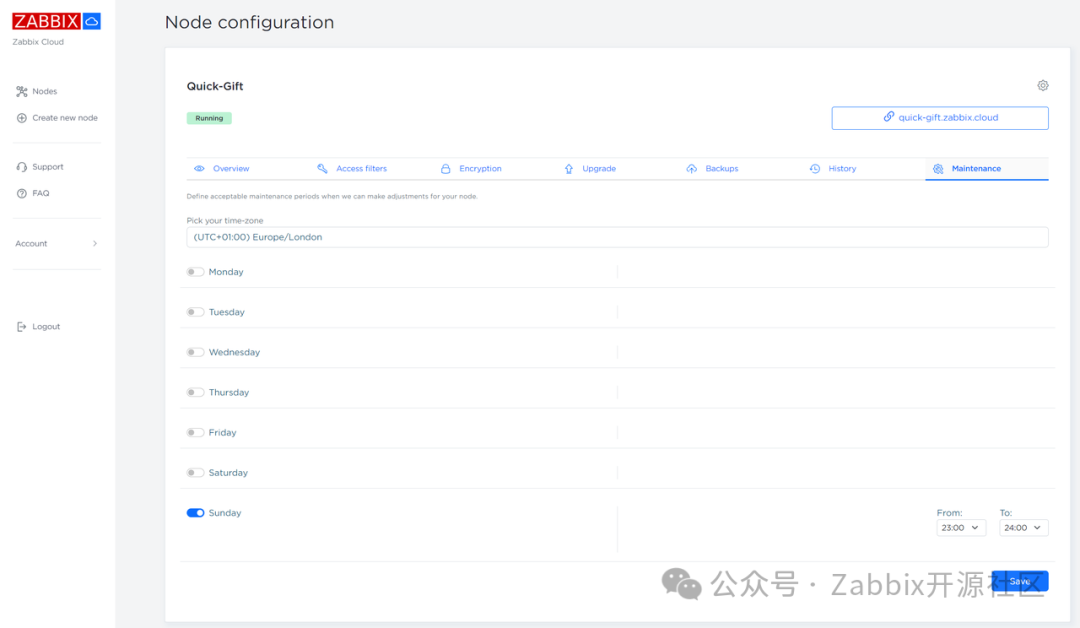Switch to the History tab
This screenshot has width=1080, height=628.
coord(842,169)
